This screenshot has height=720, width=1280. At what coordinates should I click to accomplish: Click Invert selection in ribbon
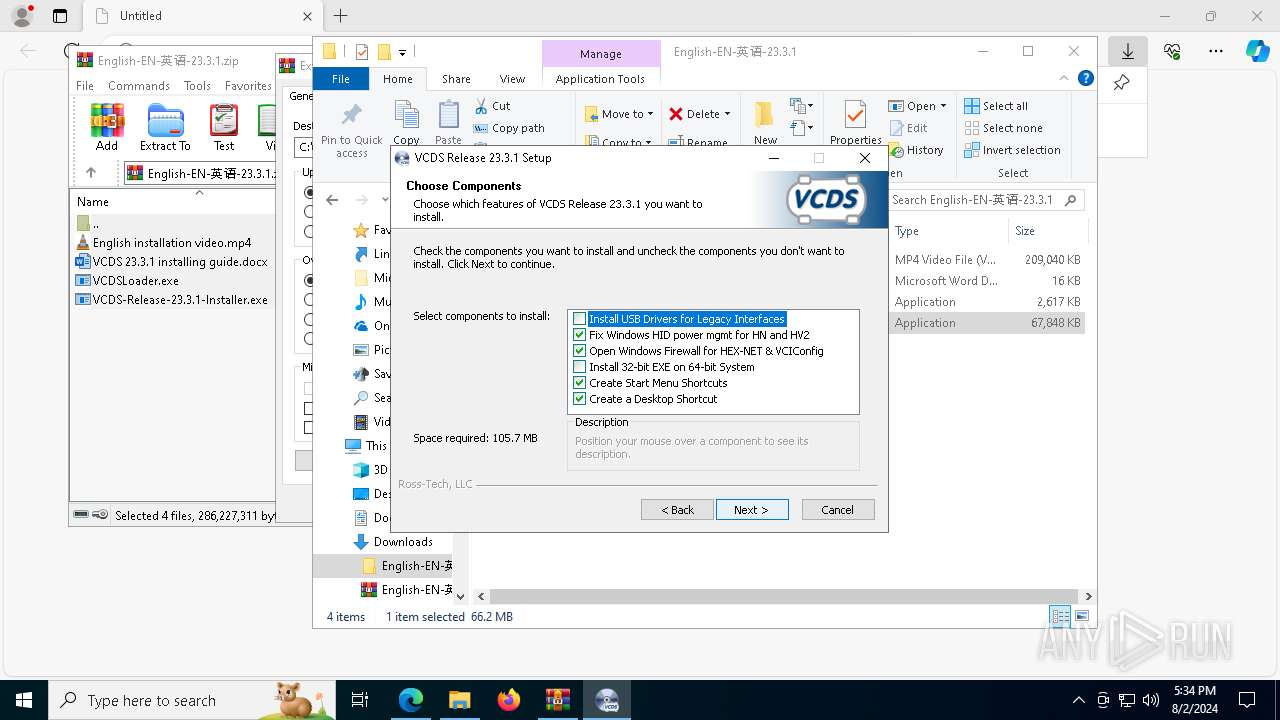click(x=1012, y=150)
